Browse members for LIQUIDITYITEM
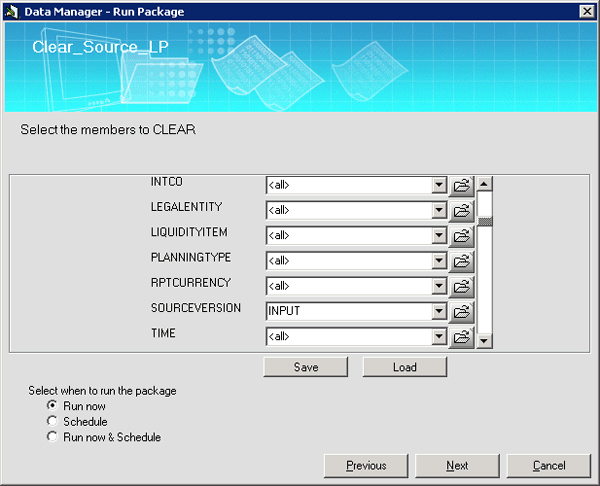Screen dimensions: 600x486 coord(461,236)
